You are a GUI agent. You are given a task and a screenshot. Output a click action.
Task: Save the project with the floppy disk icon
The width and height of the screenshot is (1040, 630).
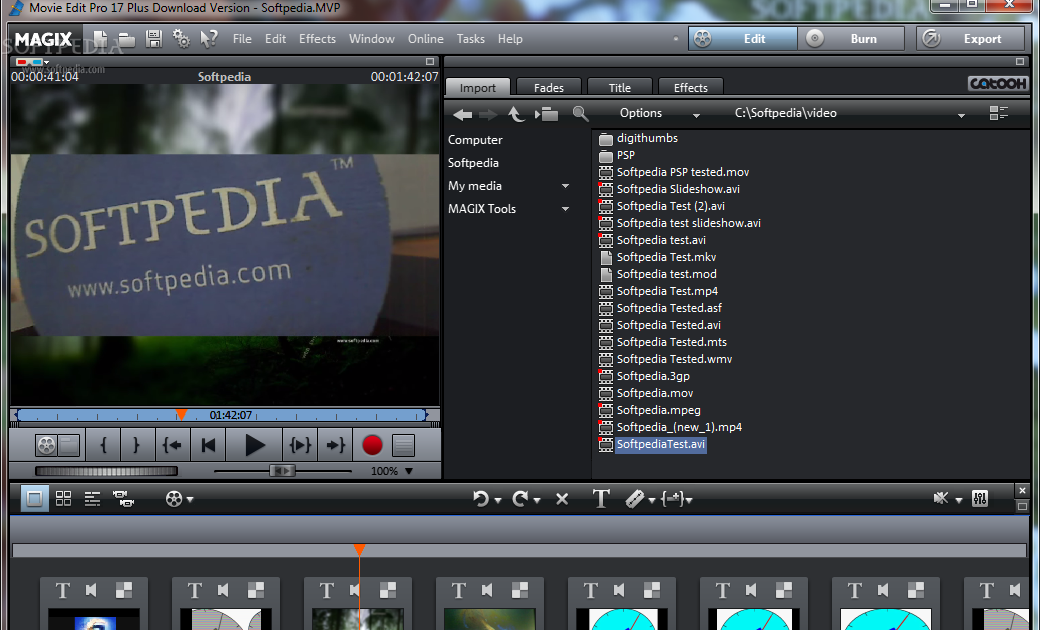(154, 39)
